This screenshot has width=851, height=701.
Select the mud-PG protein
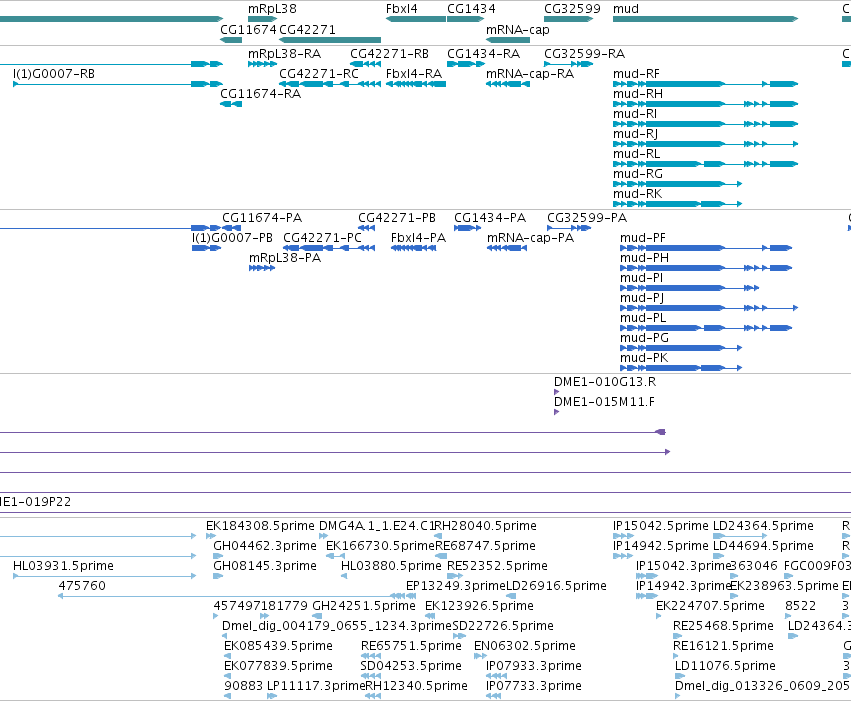click(x=681, y=348)
